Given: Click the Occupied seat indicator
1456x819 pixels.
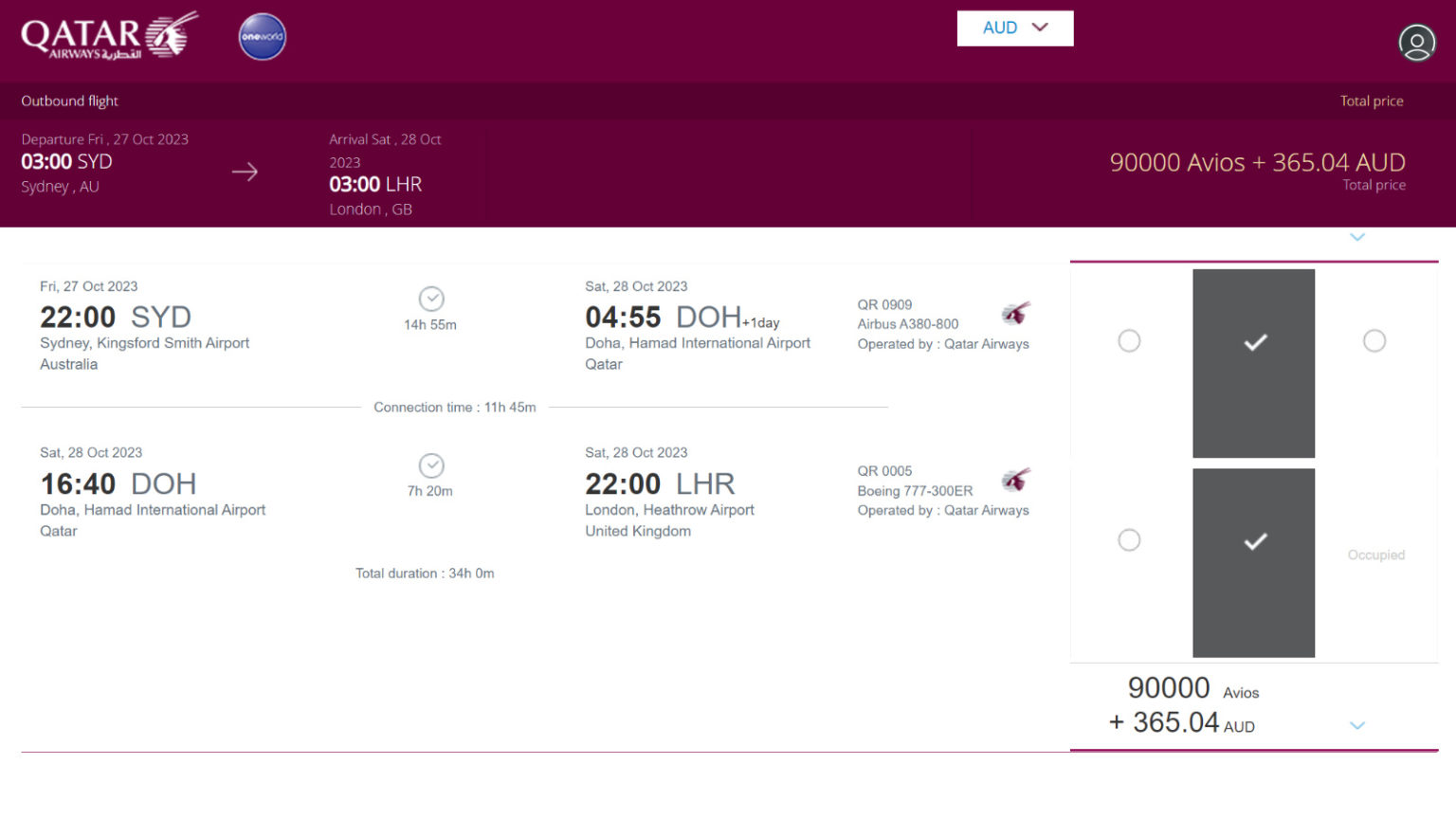Looking at the screenshot, I should 1375,555.
